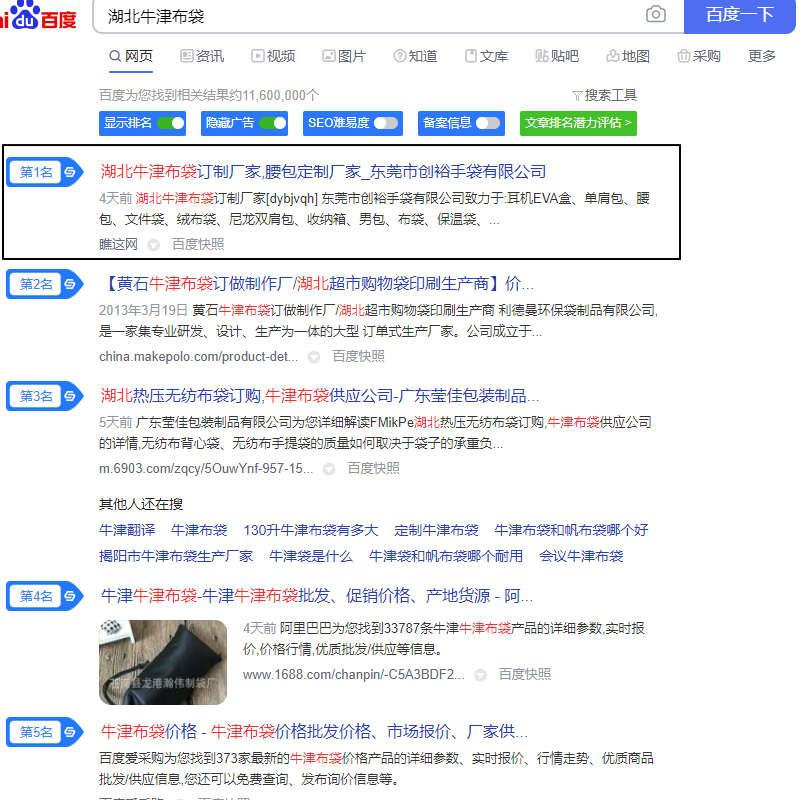
Task: Open 百度快照 for the 瞧这网 result
Action: pyautogui.click(x=198, y=244)
